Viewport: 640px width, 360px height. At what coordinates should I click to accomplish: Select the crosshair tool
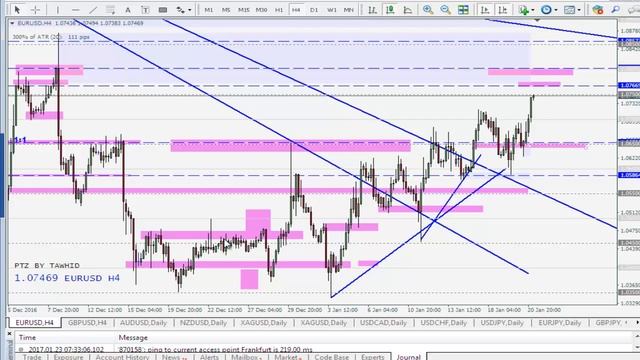click(36, 9)
